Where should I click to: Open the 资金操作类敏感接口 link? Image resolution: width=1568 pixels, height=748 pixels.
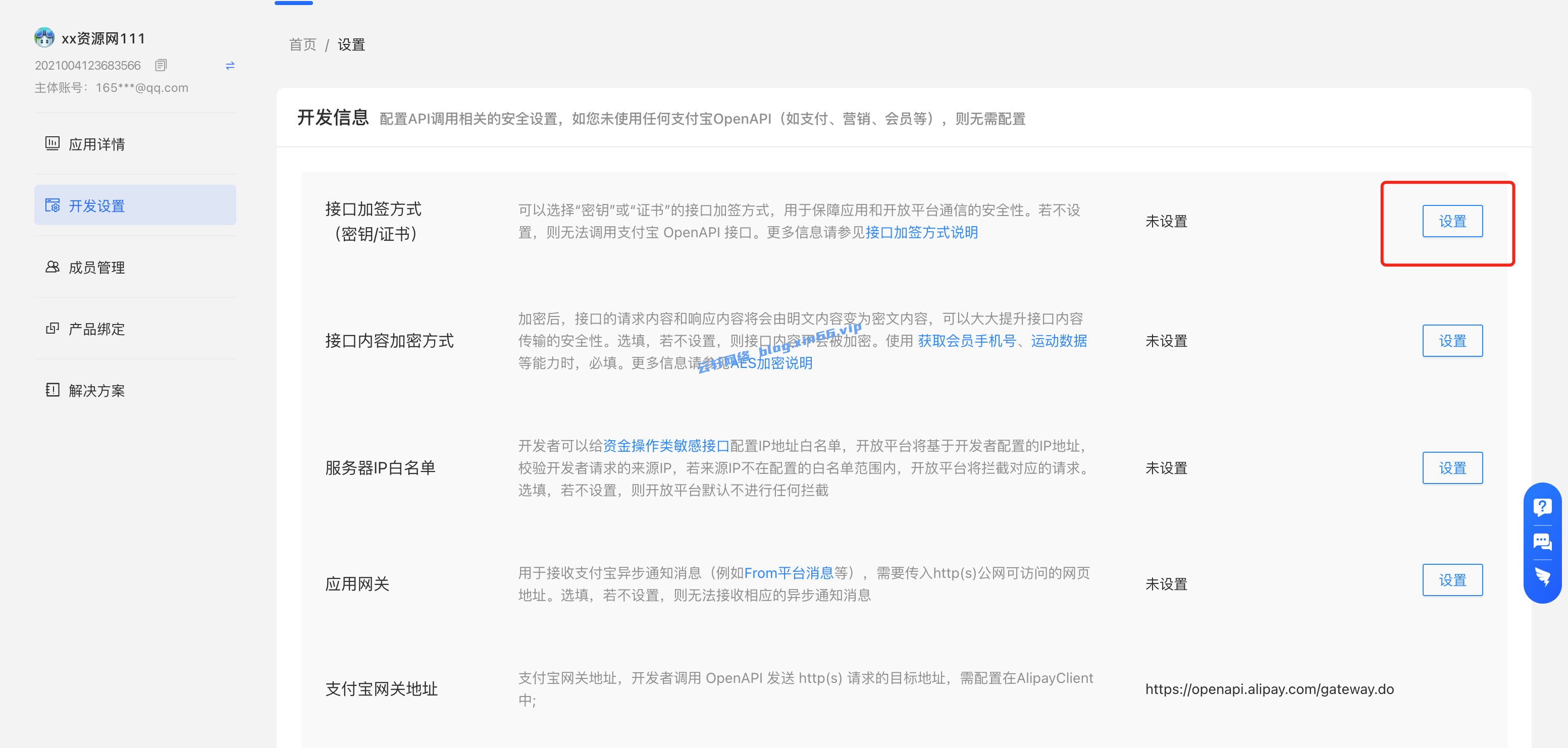[x=666, y=446]
